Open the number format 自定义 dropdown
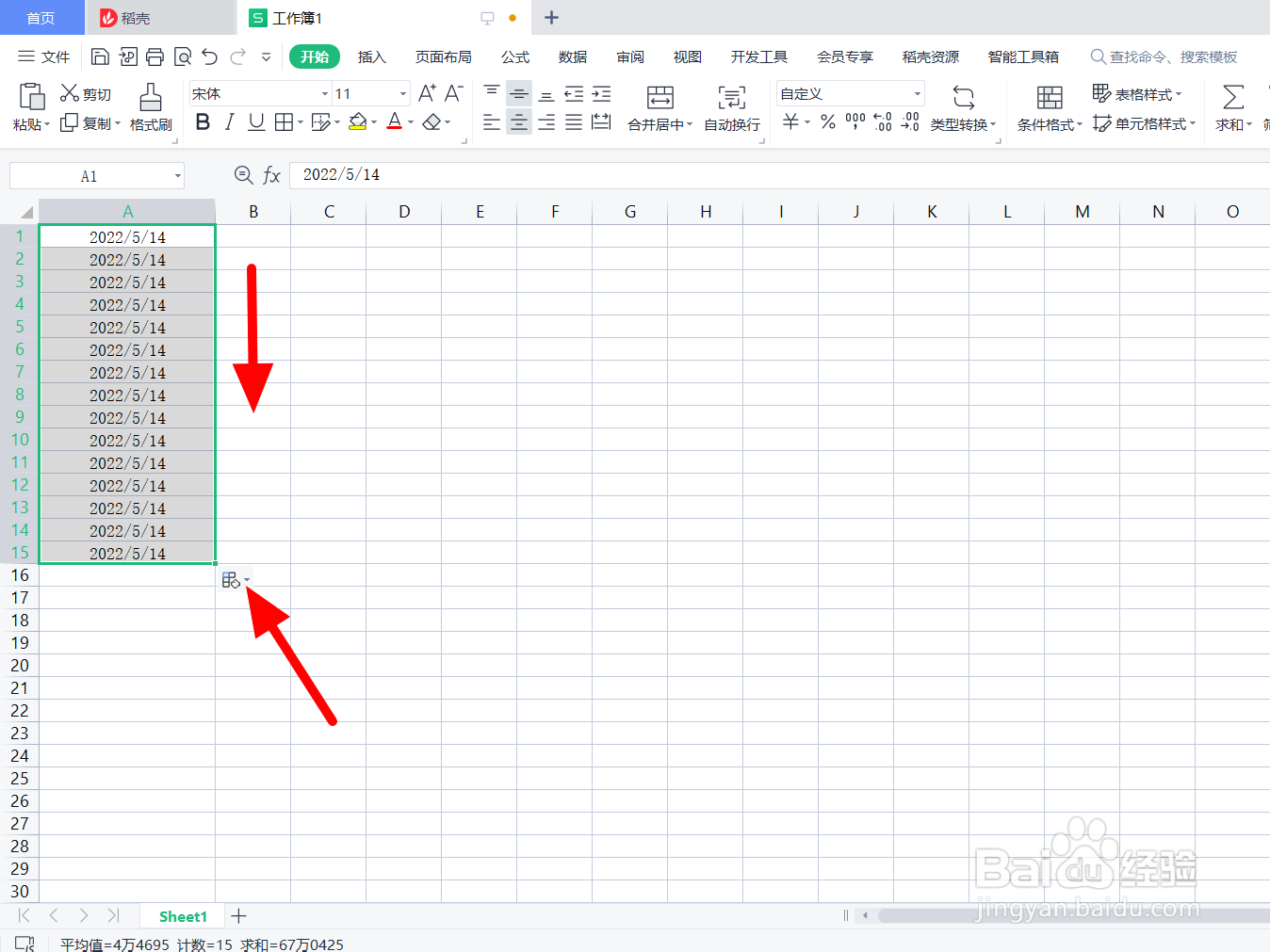1270x952 pixels. (918, 93)
